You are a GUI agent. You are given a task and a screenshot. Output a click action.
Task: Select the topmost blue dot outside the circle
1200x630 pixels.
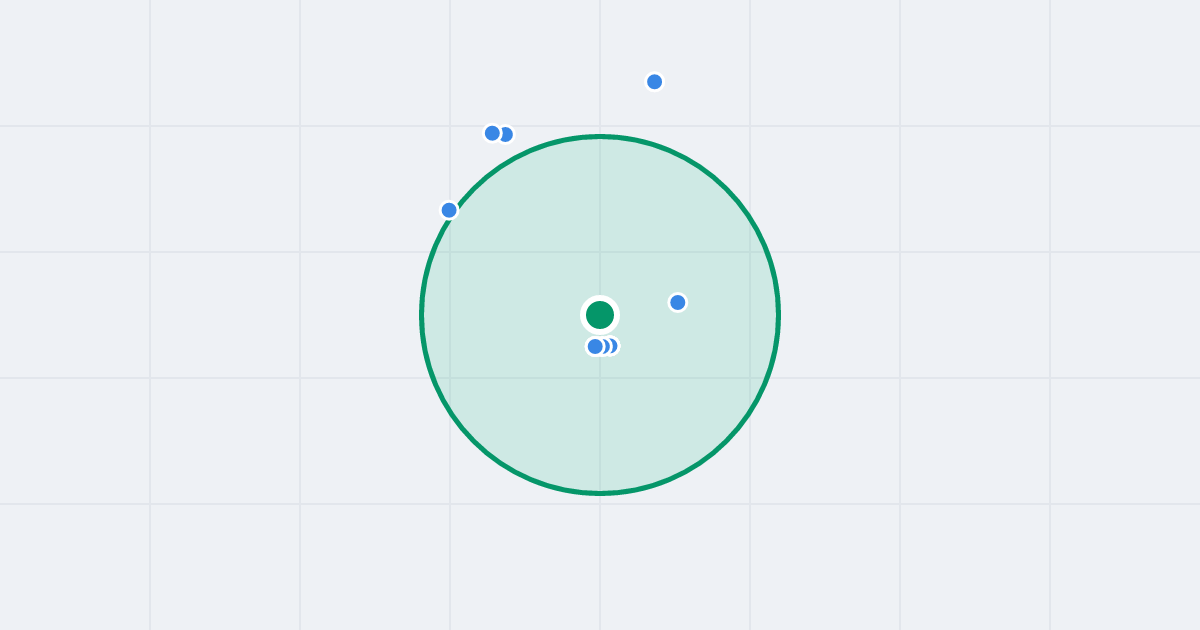[x=655, y=82]
